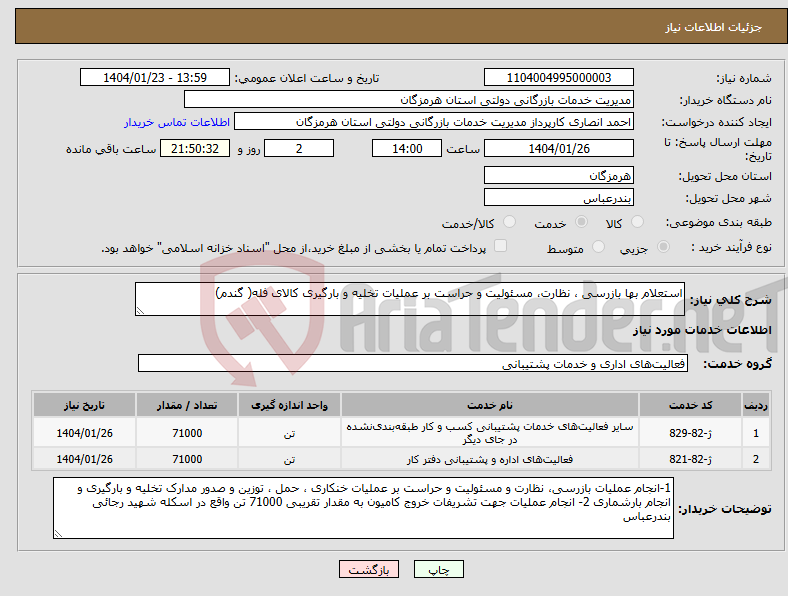Viewport: 788px width, 596px height.
Task: Click the row number 1 cell
Action: click(756, 433)
